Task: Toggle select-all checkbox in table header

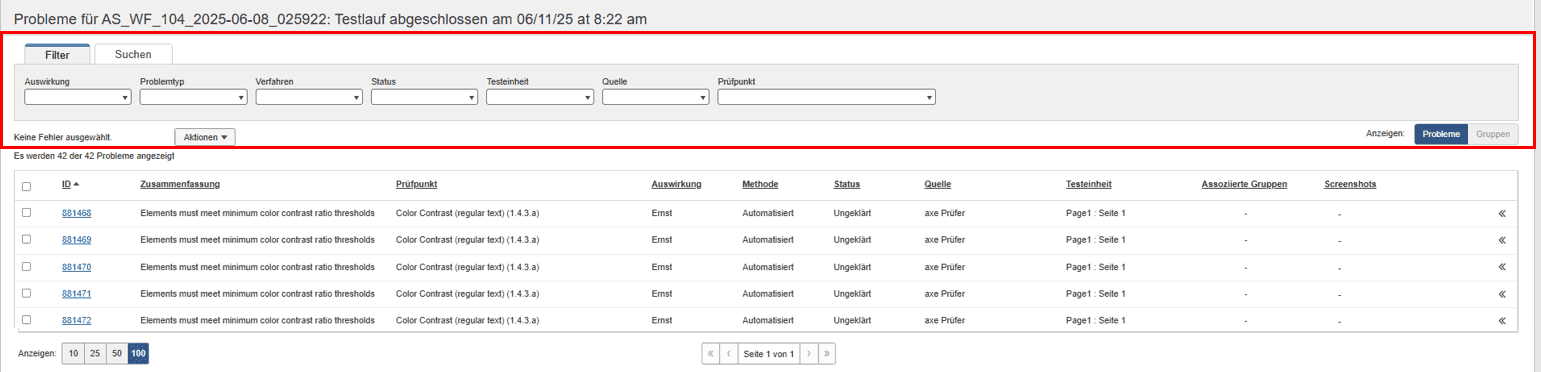Action: (x=26, y=186)
